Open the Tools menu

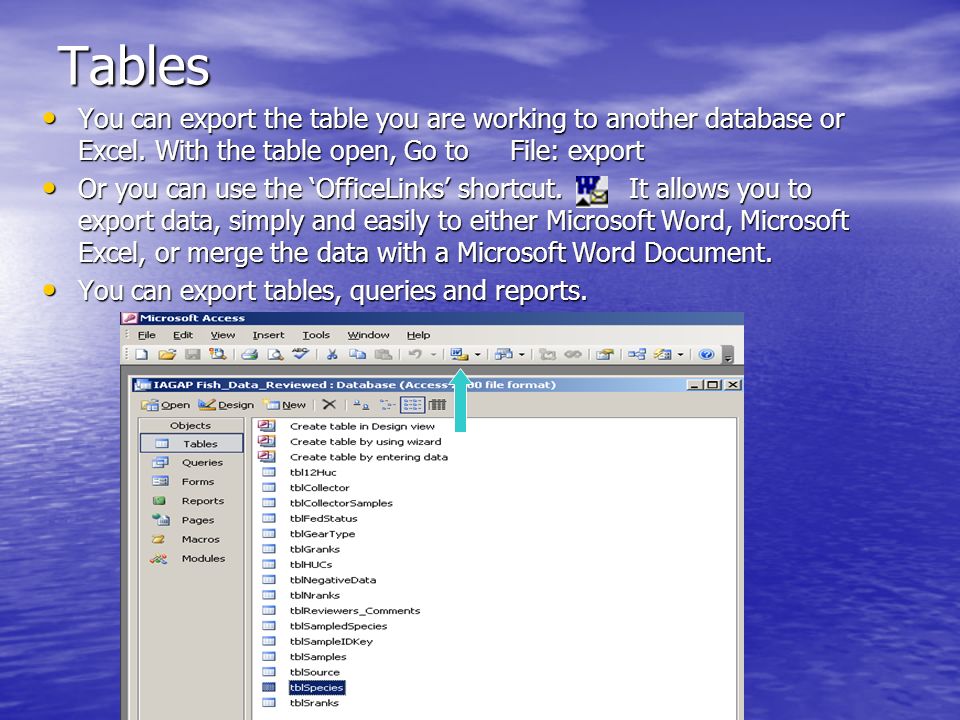(x=316, y=335)
